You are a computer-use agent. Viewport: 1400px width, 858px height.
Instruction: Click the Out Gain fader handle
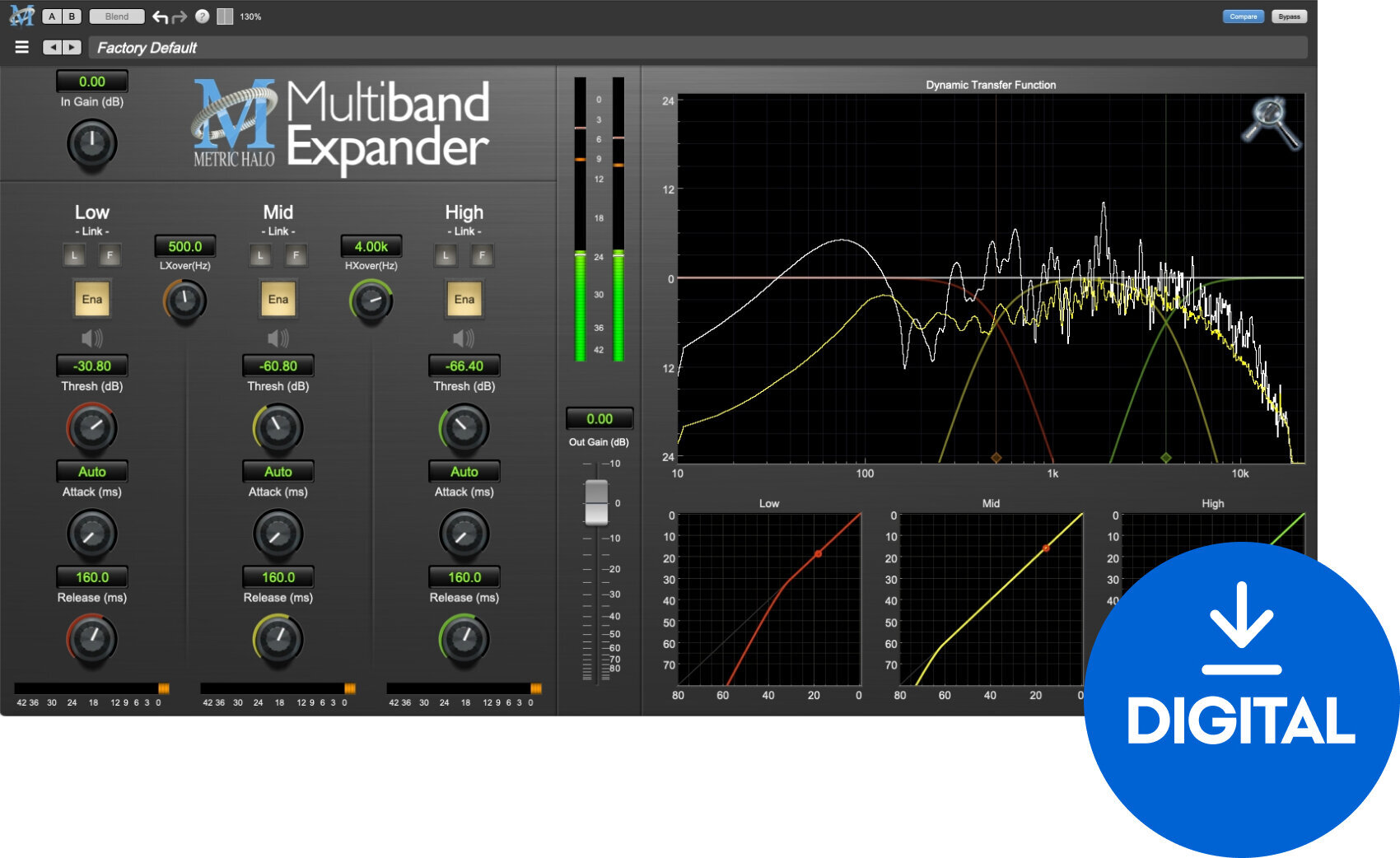(596, 502)
